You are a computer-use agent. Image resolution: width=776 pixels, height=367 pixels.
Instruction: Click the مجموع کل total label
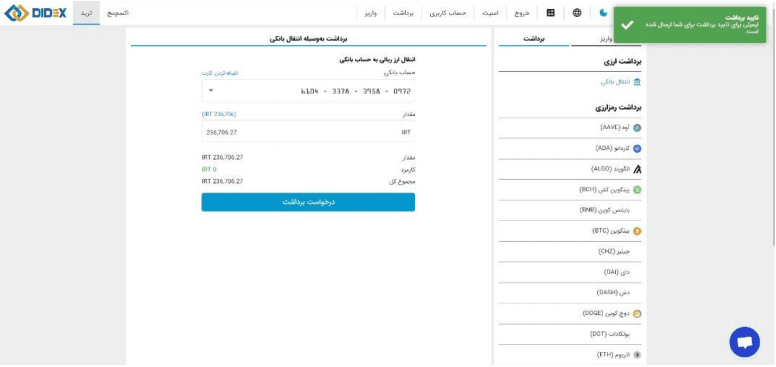point(402,182)
